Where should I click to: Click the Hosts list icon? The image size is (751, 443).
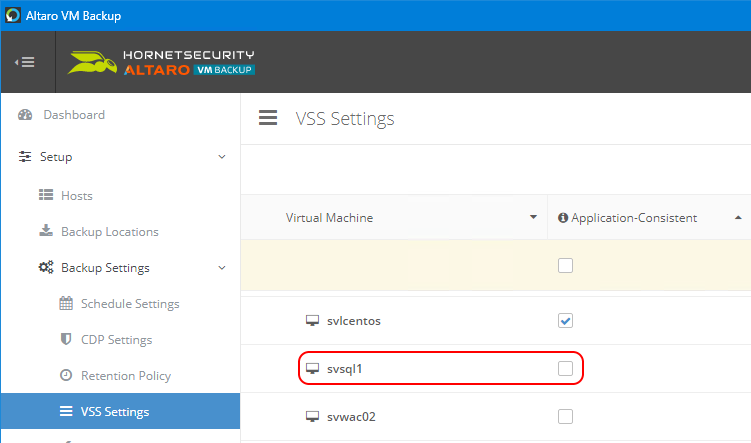(46, 195)
